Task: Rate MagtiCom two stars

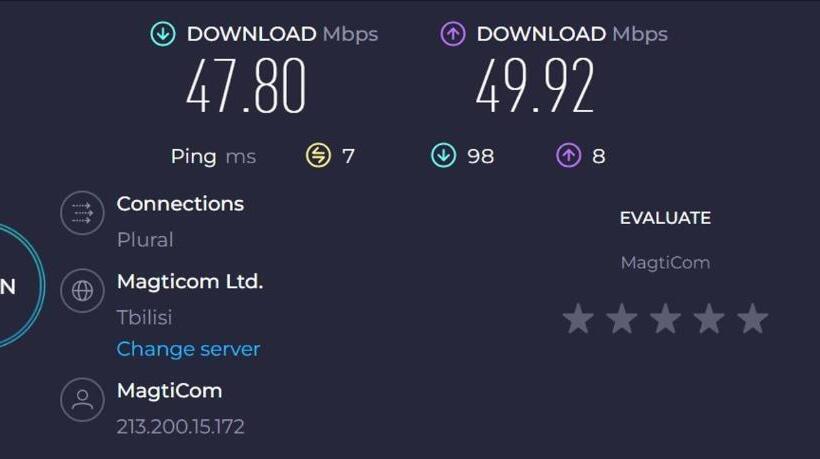Action: [622, 318]
